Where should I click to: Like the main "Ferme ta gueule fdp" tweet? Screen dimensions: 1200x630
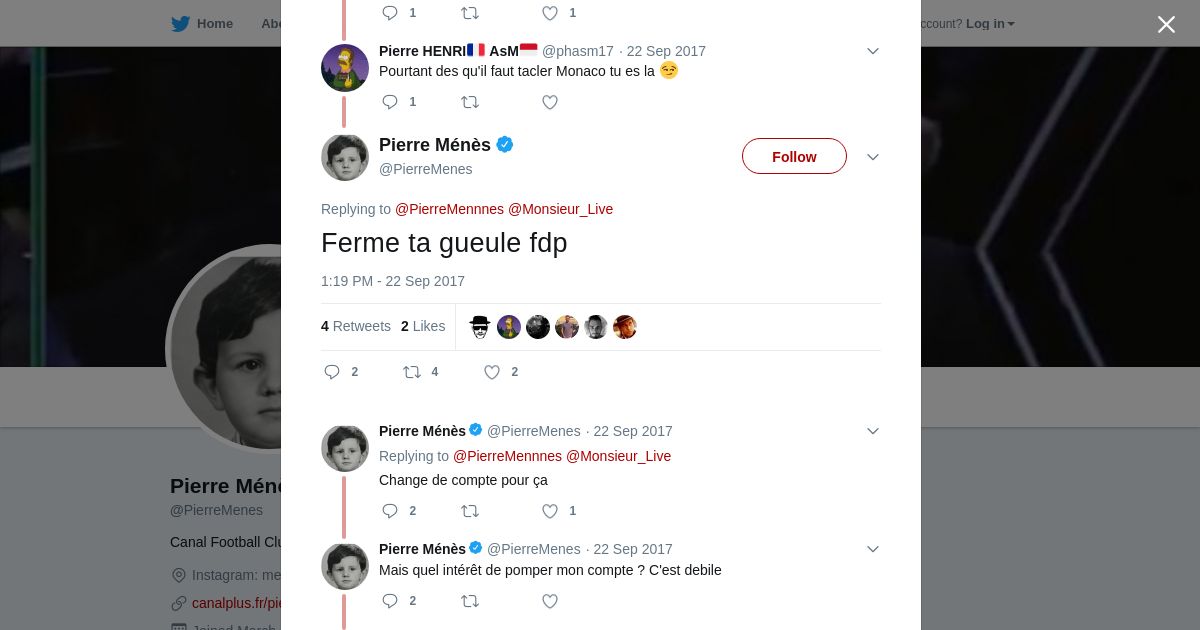tap(492, 372)
